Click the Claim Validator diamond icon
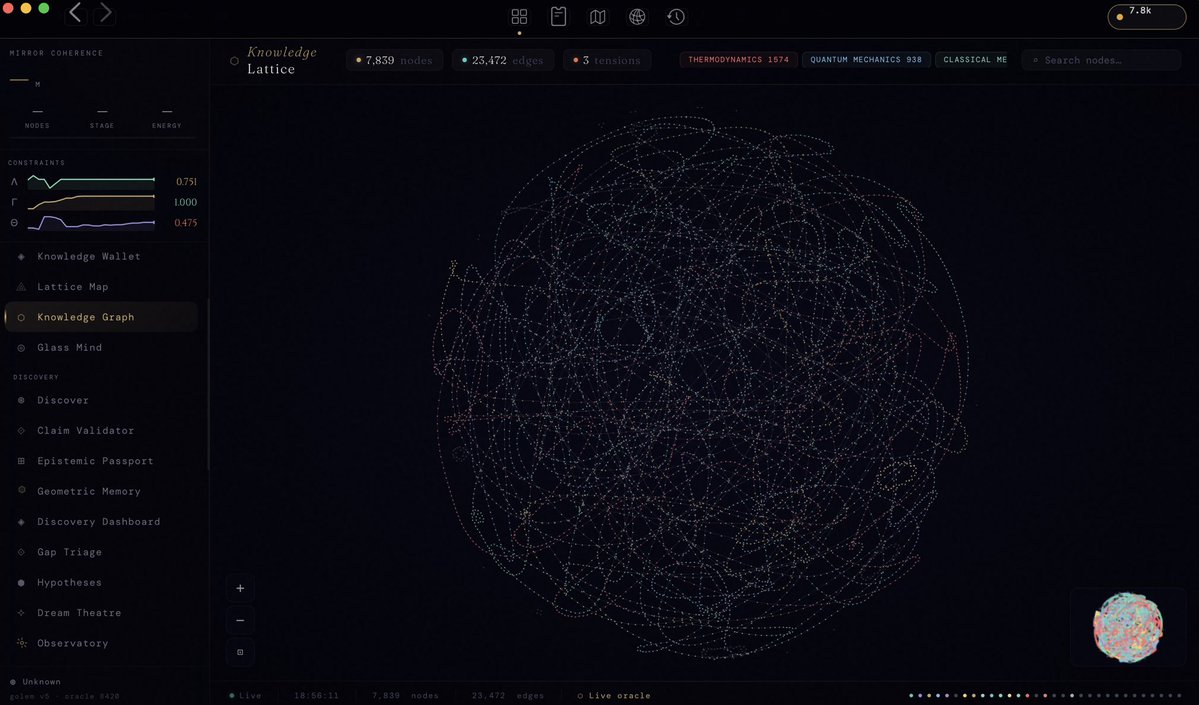This screenshot has height=705, width=1199. 21,430
